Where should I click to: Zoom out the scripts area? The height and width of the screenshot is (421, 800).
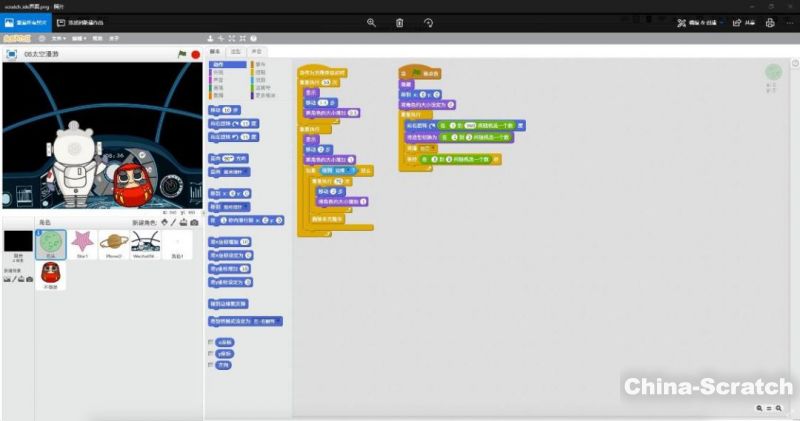[x=759, y=408]
